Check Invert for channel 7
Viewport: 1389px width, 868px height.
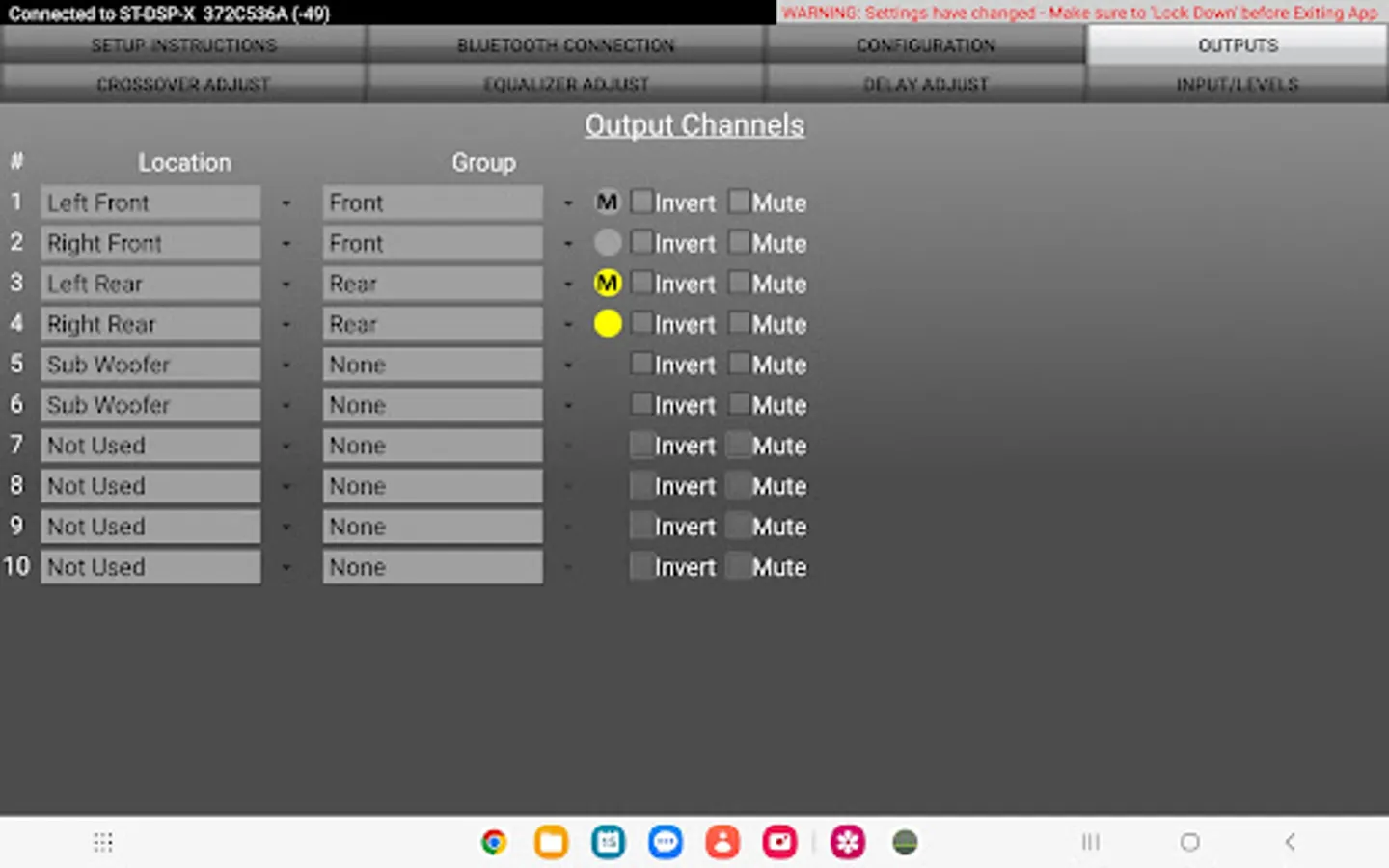point(641,445)
